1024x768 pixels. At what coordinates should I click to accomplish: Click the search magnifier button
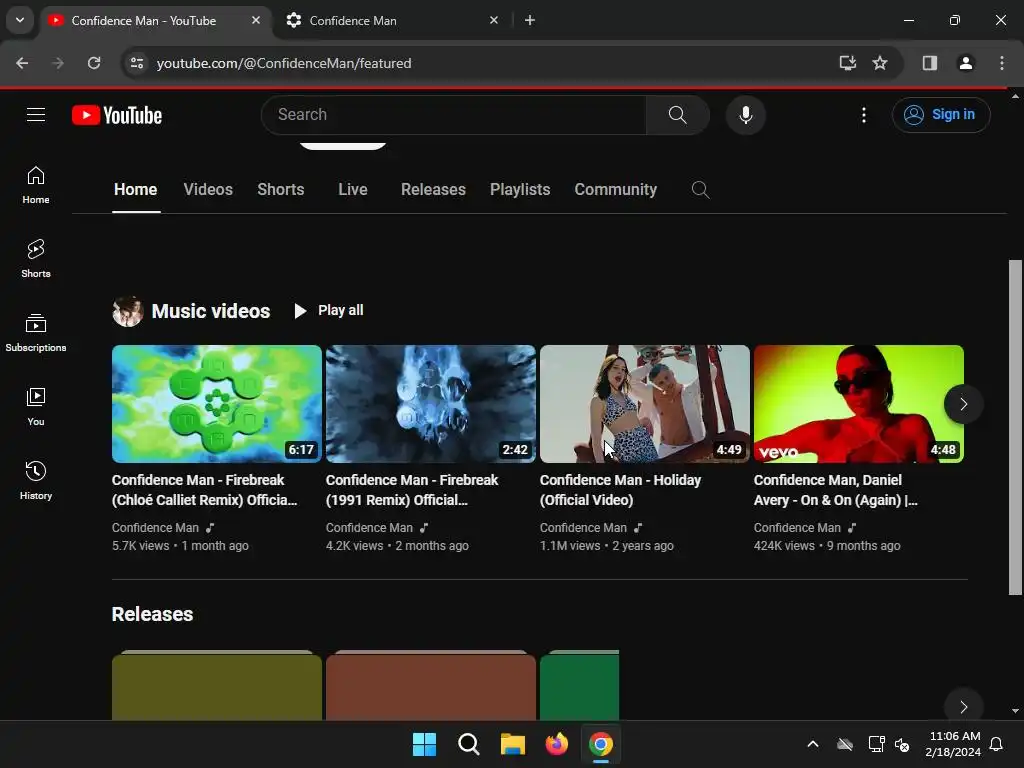[677, 115]
